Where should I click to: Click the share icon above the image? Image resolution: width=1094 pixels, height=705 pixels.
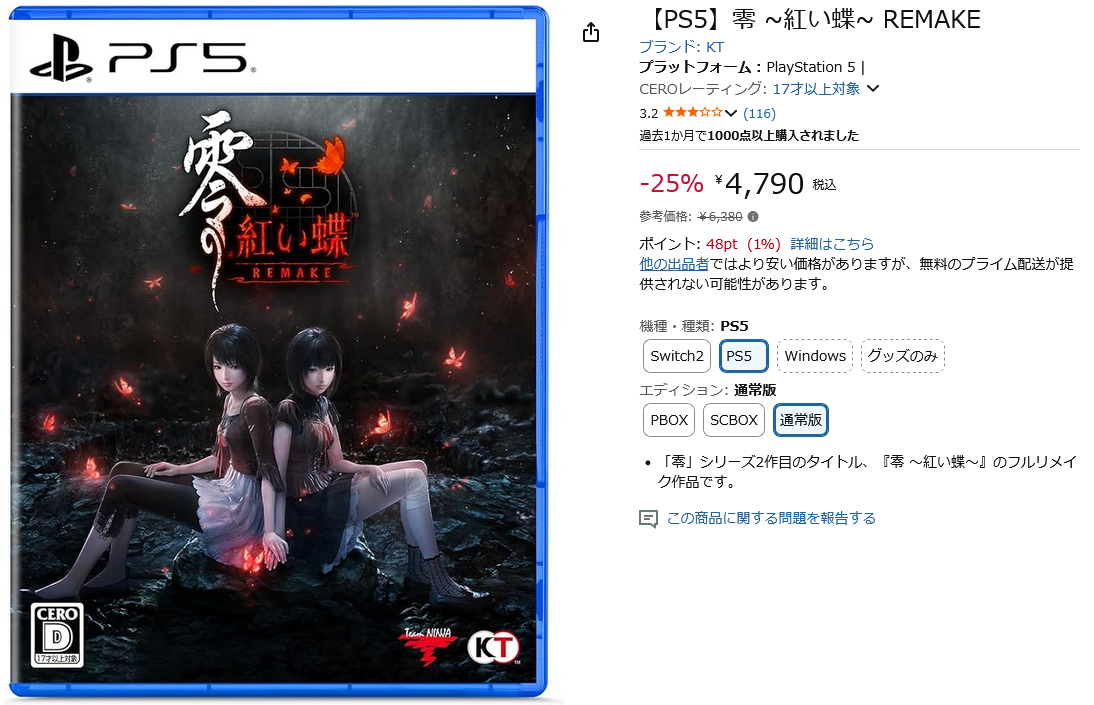point(591,32)
